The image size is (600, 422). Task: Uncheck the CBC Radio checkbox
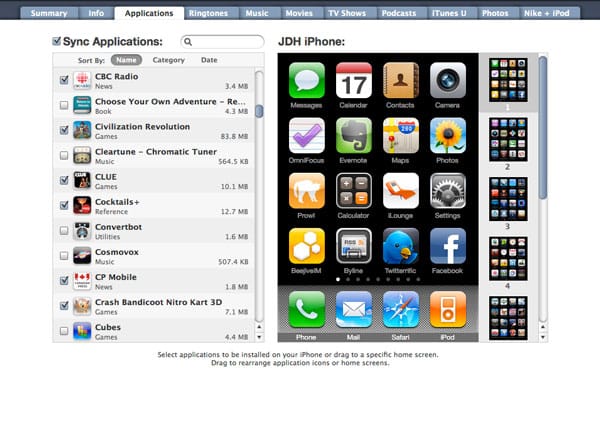64,80
